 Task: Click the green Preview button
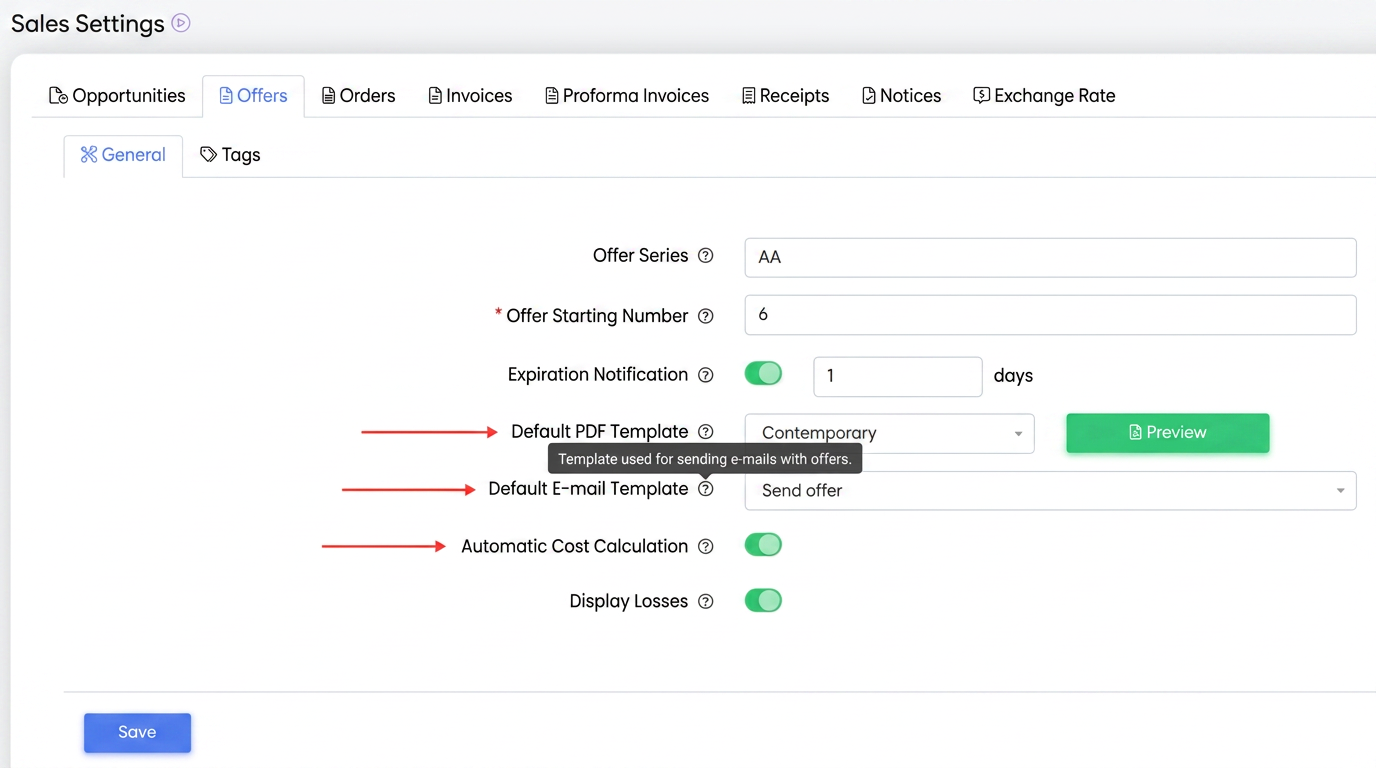(1168, 433)
